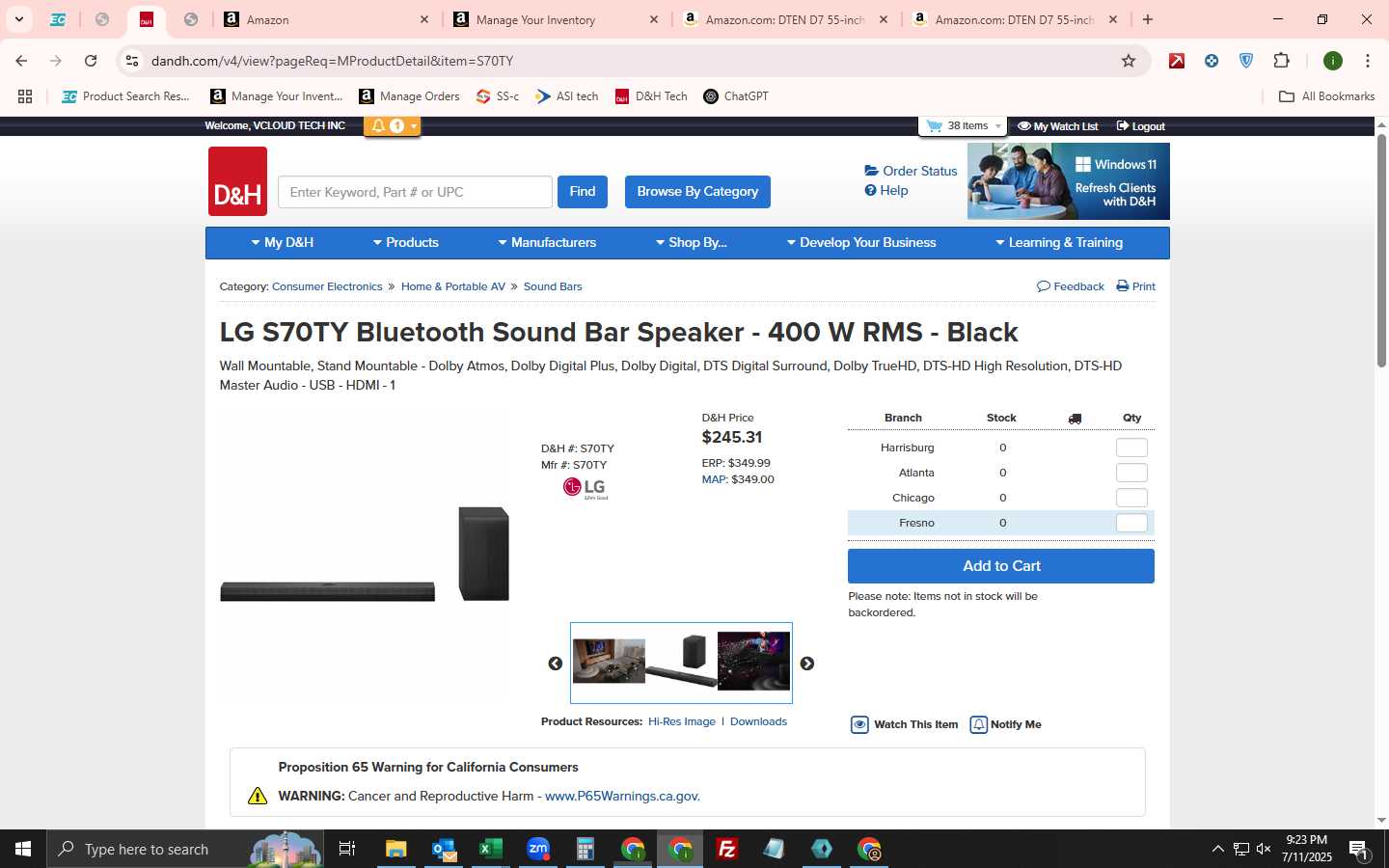Screen dimensions: 1389x868
Task: Select the living room thumbnail
Action: point(609,662)
